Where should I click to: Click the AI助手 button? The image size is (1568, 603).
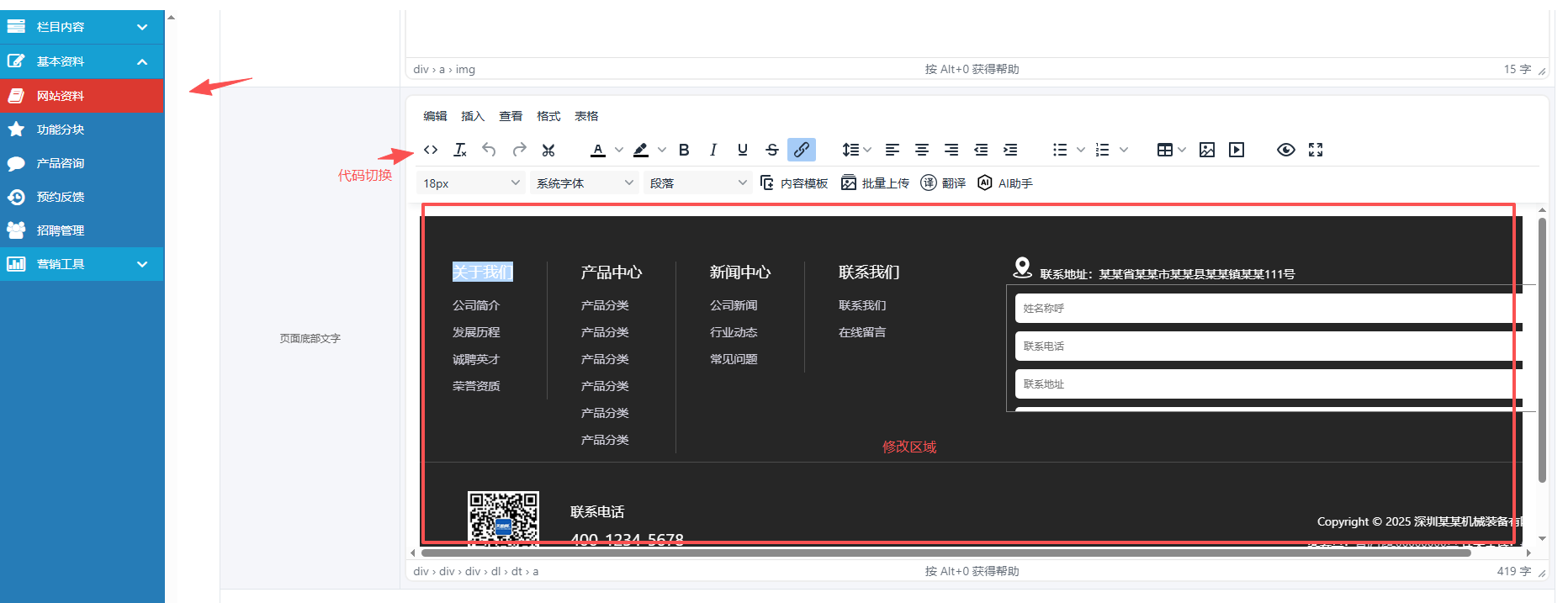coord(1005,183)
